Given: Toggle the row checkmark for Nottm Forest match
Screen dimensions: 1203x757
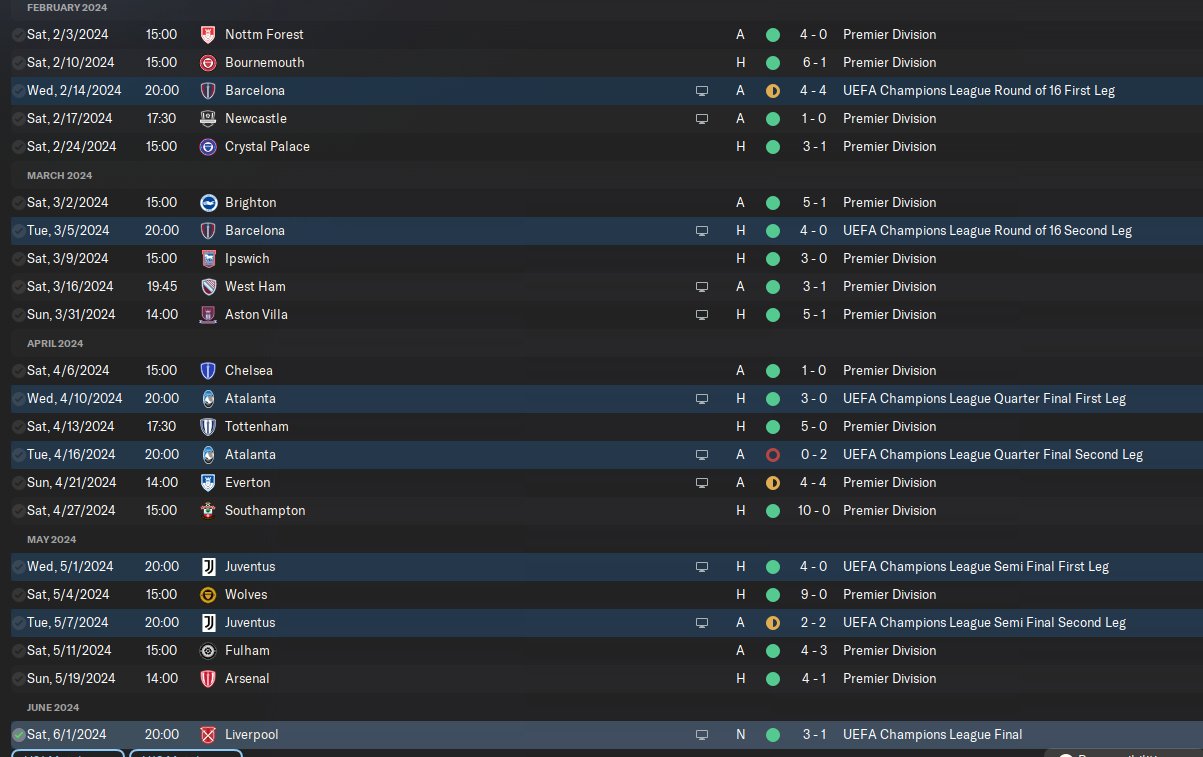Looking at the screenshot, I should point(19,34).
